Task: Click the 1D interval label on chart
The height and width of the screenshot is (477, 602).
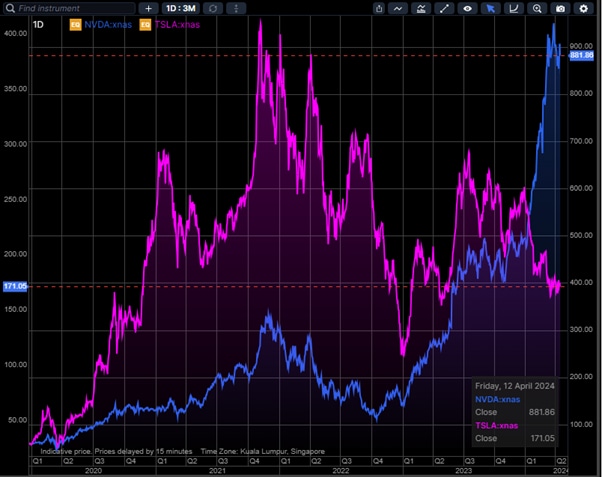Action: point(38,25)
